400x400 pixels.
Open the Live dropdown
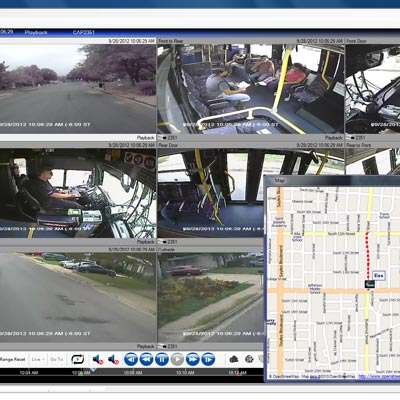coord(38,359)
